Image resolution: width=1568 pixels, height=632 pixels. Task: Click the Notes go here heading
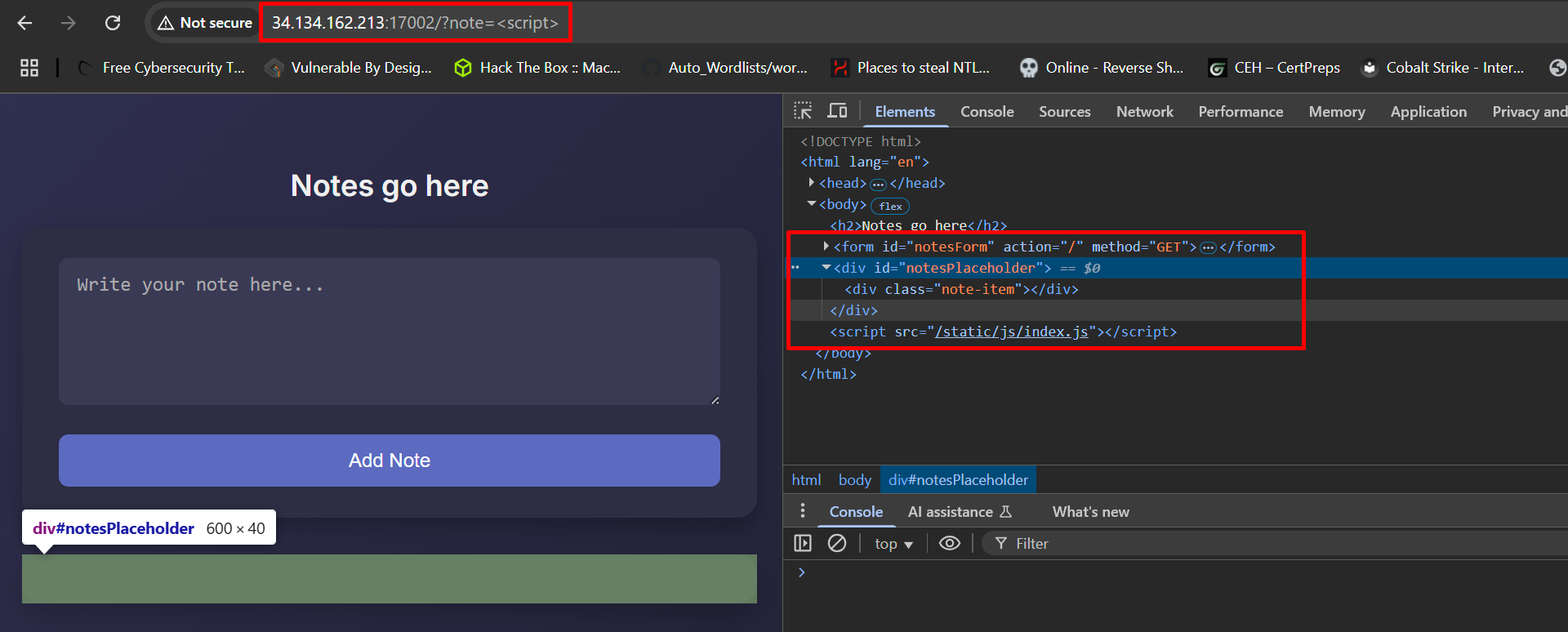click(390, 186)
